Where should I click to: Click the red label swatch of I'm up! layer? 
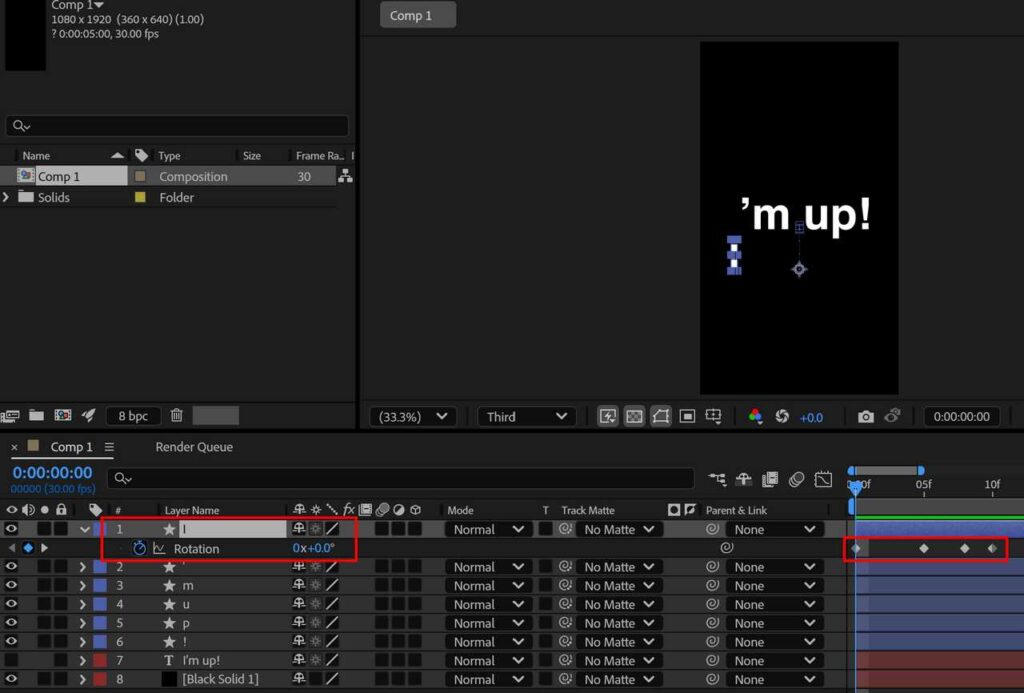(x=100, y=660)
